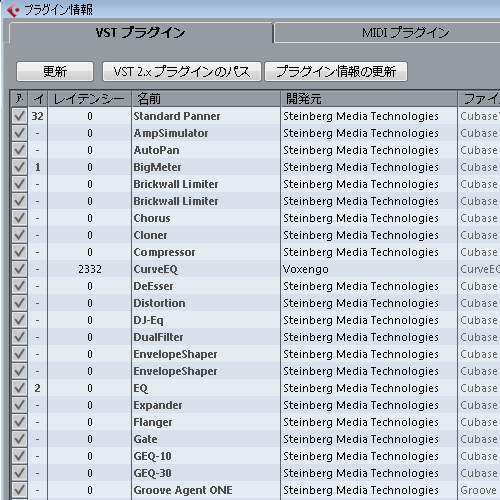Select the Expander plugin name
The width and height of the screenshot is (500, 500).
click(158, 405)
